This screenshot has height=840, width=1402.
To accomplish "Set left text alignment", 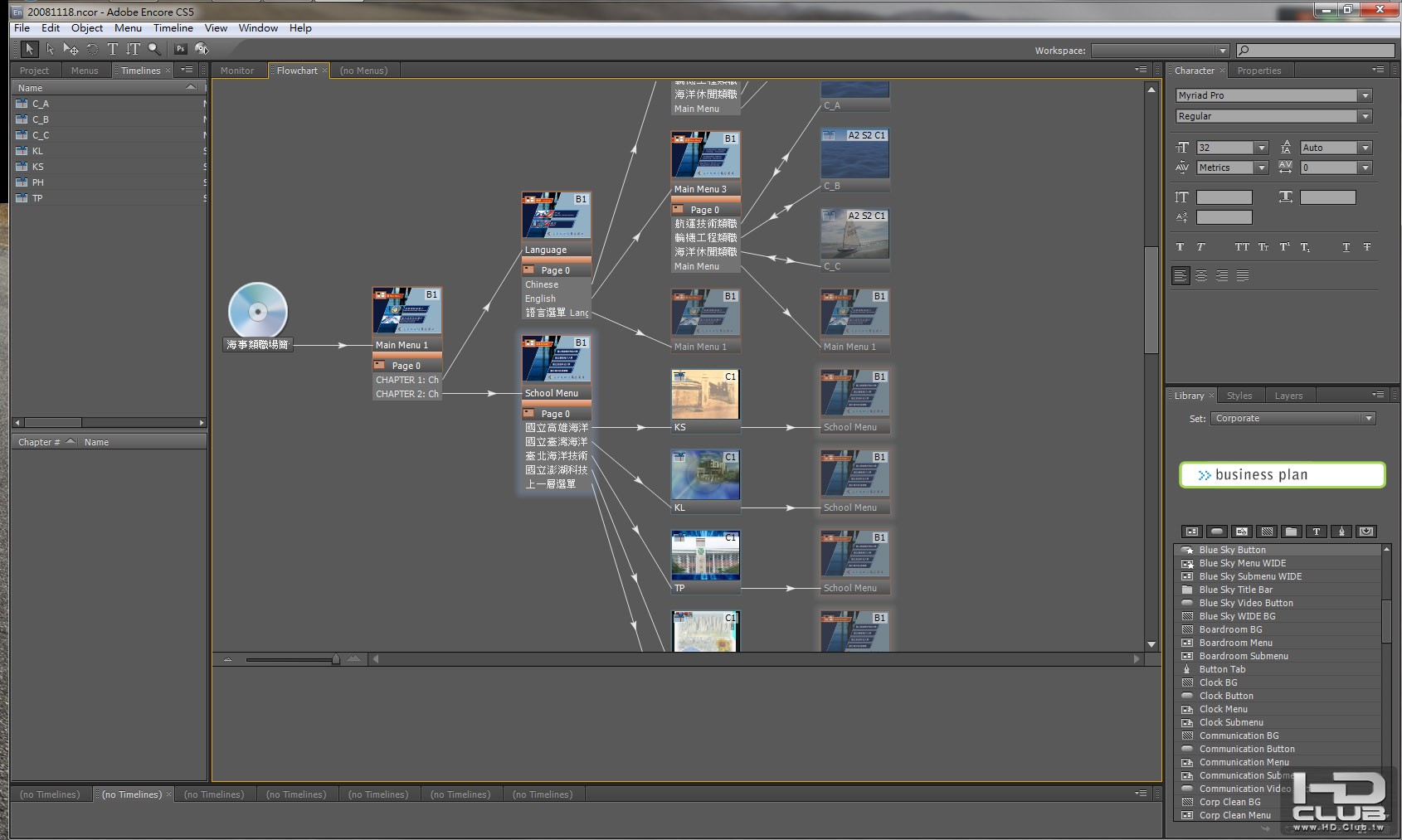I will coord(1181,276).
